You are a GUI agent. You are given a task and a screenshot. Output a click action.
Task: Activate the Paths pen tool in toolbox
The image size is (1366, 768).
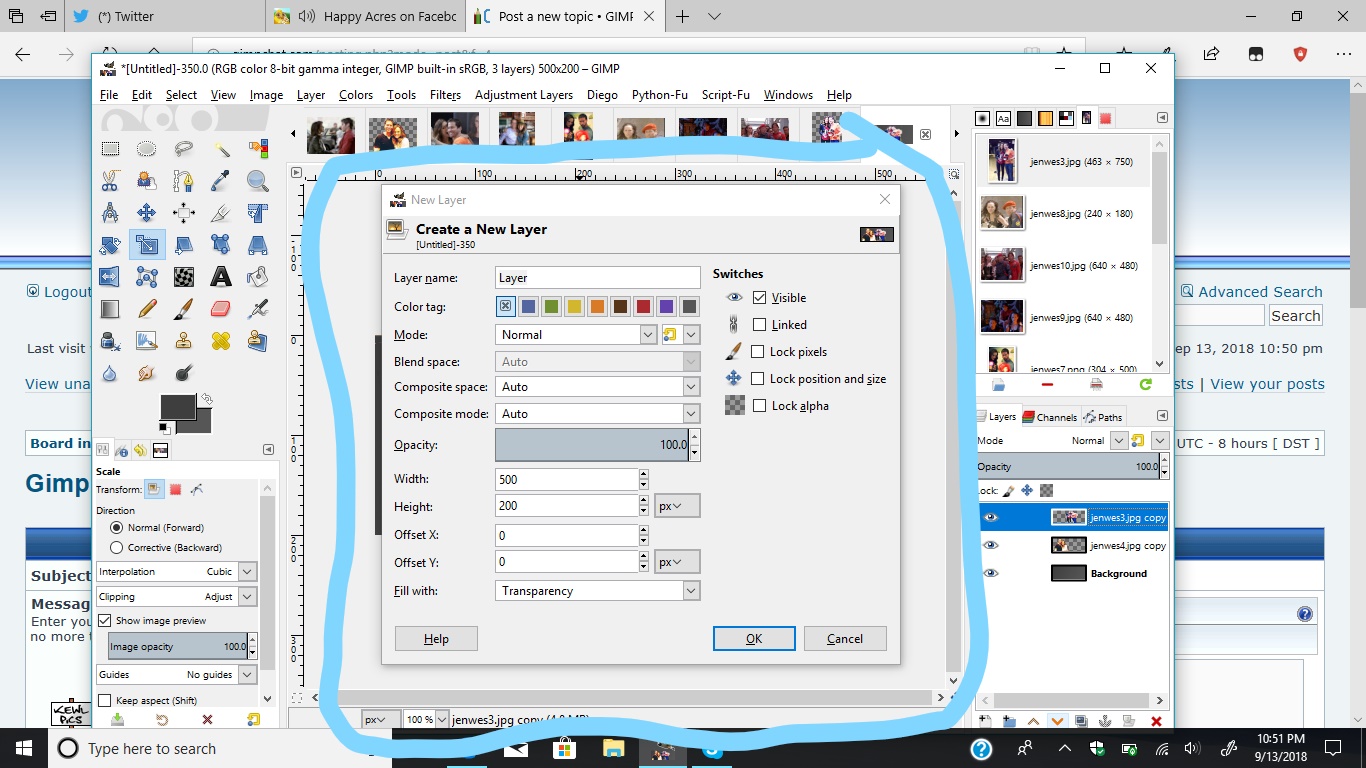click(x=184, y=181)
